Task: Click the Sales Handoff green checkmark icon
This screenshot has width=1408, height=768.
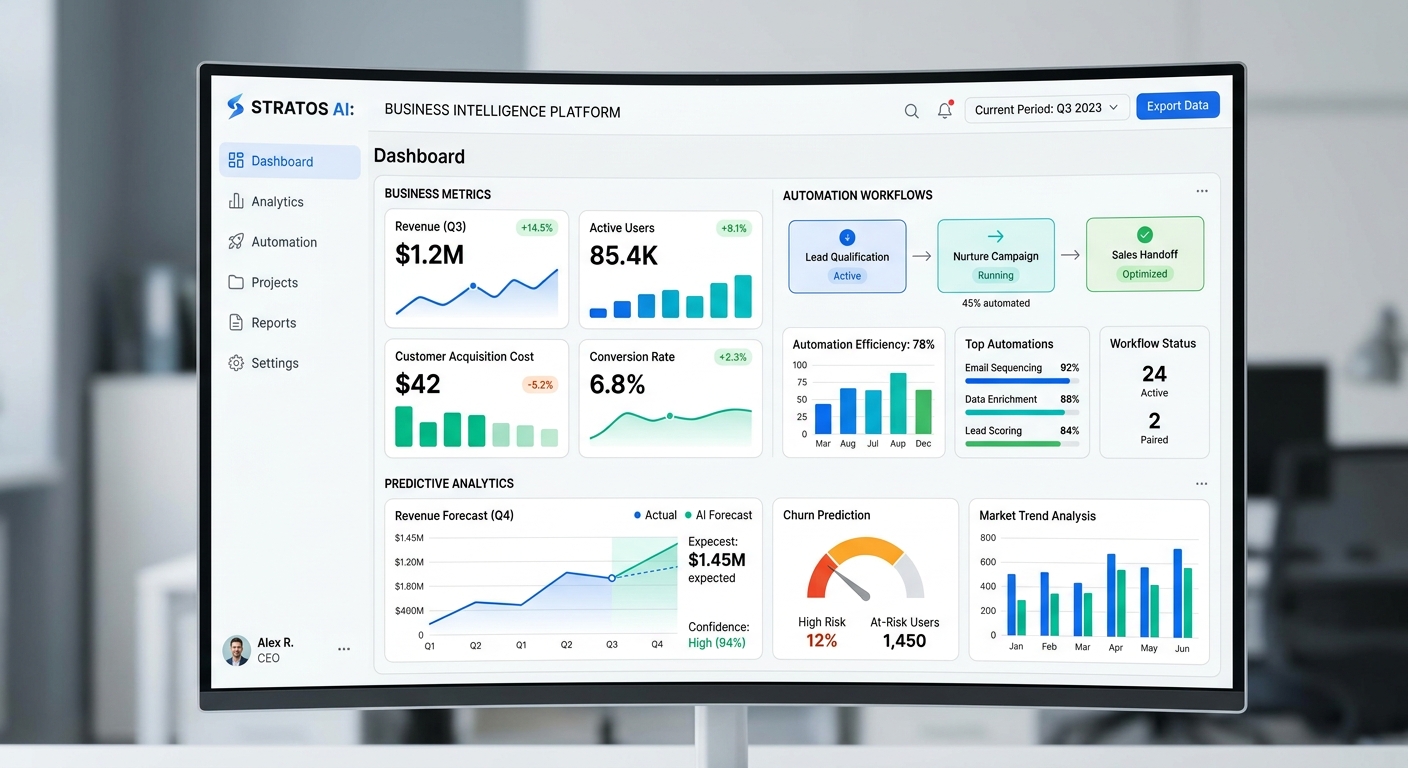Action: (1145, 234)
